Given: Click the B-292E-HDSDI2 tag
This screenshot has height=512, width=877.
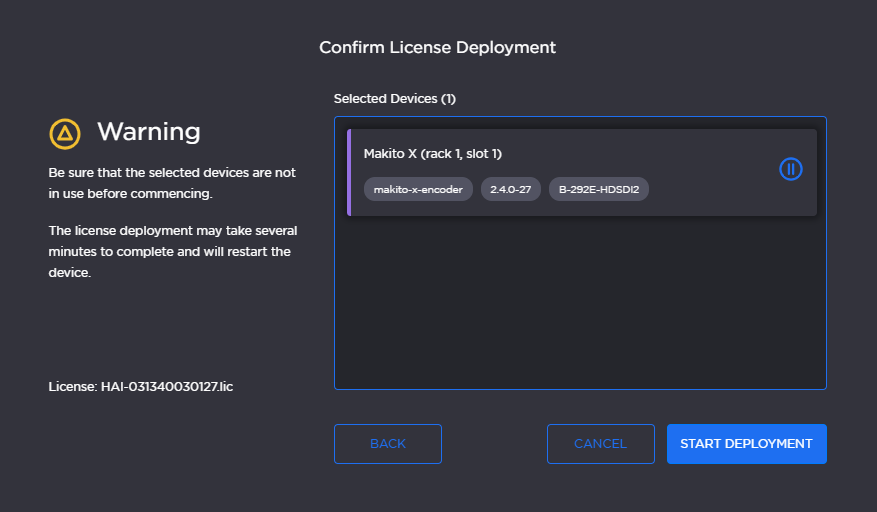Looking at the screenshot, I should click(x=598, y=189).
